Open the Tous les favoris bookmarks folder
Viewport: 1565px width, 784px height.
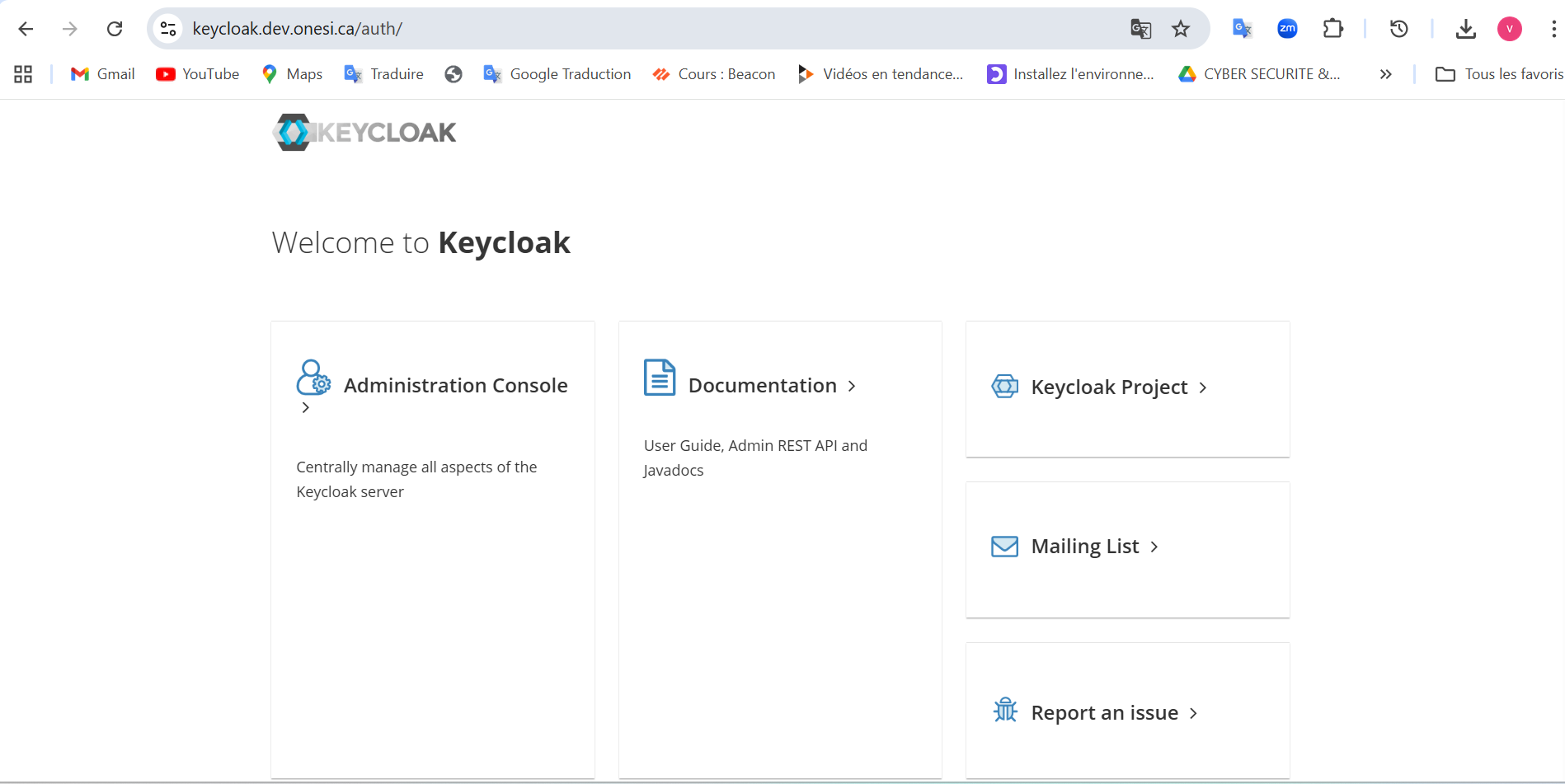click(x=1498, y=74)
